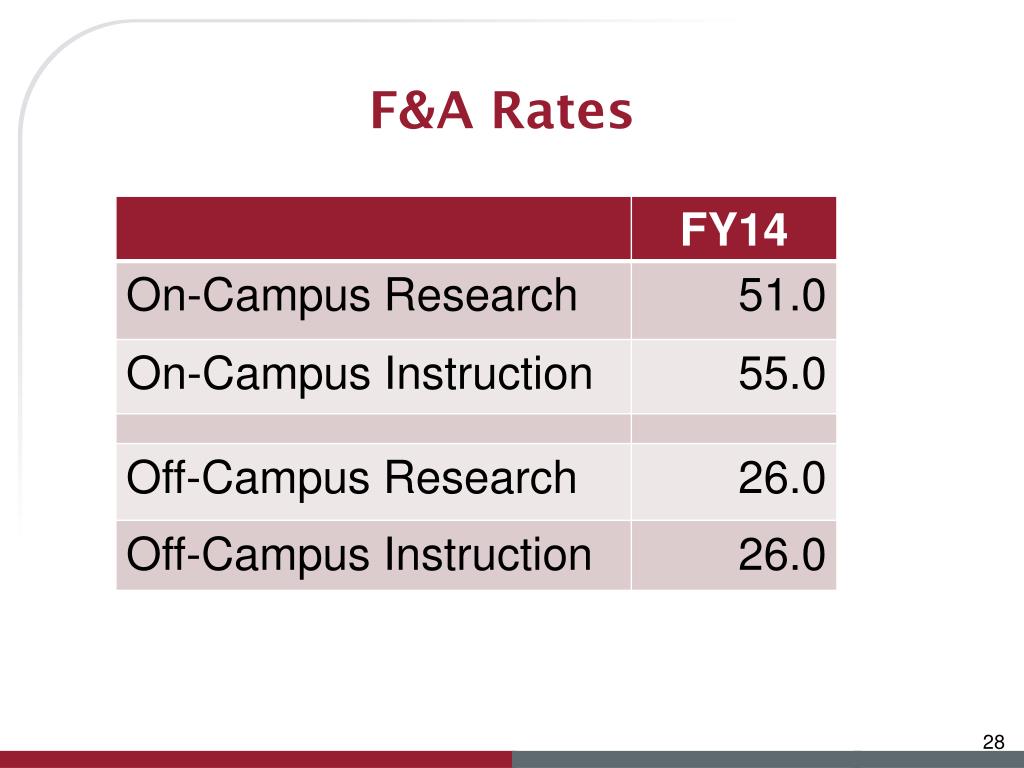Click the word Research in On-Campus row
Screen dimensions: 1024x768
(x=481, y=295)
